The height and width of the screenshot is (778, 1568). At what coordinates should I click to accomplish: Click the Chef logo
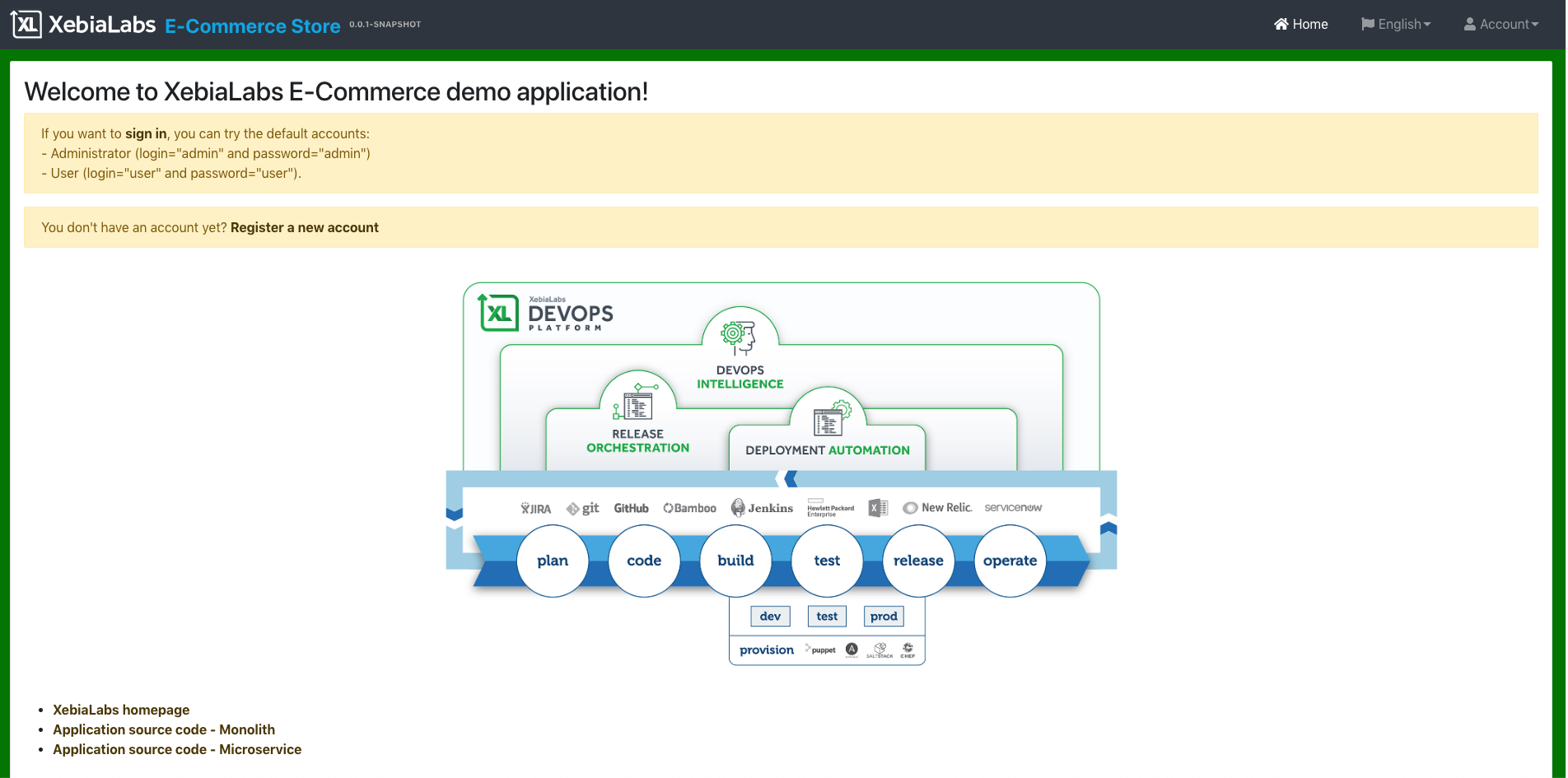click(908, 650)
